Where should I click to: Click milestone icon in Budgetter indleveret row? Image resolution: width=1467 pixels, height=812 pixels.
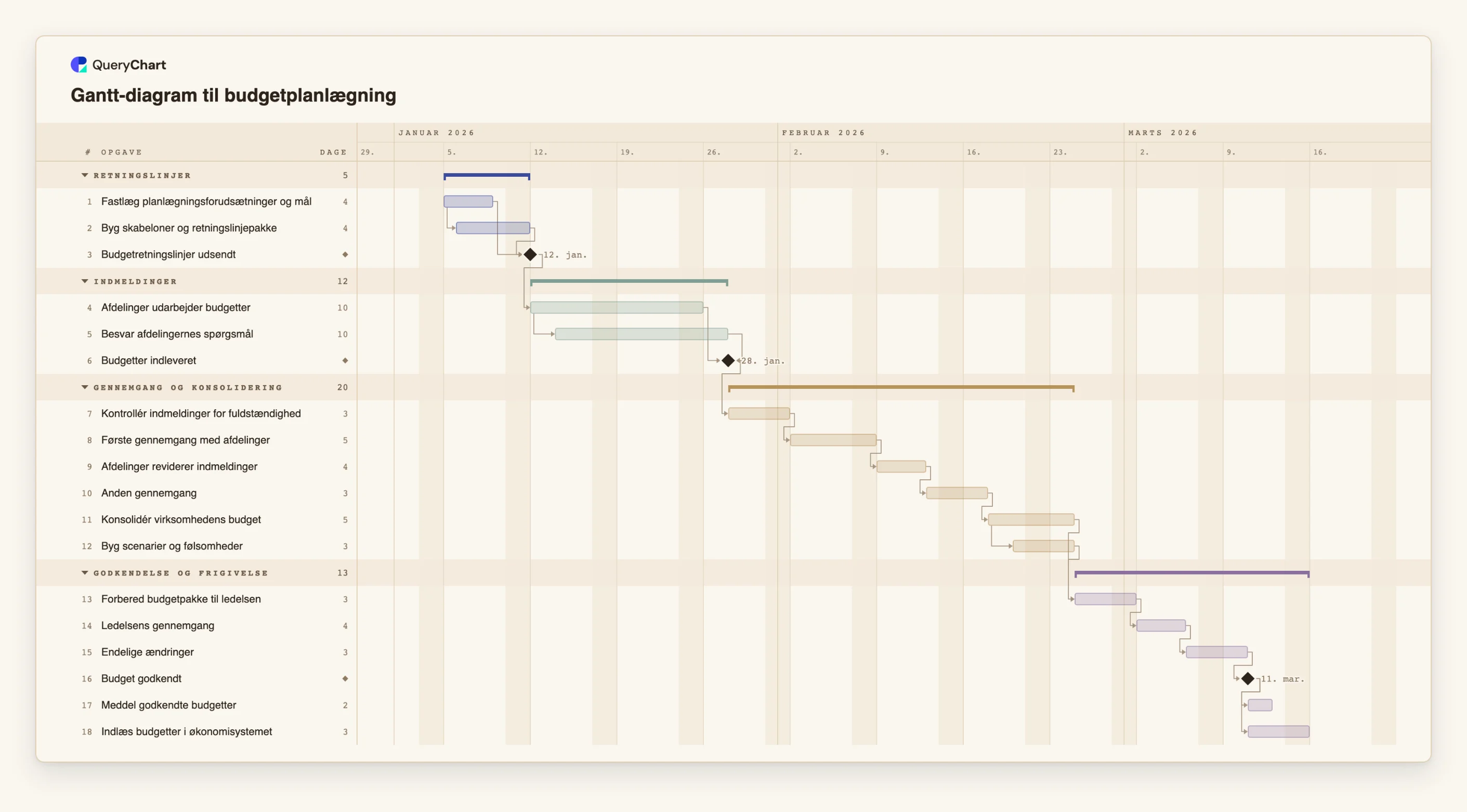tap(345, 360)
